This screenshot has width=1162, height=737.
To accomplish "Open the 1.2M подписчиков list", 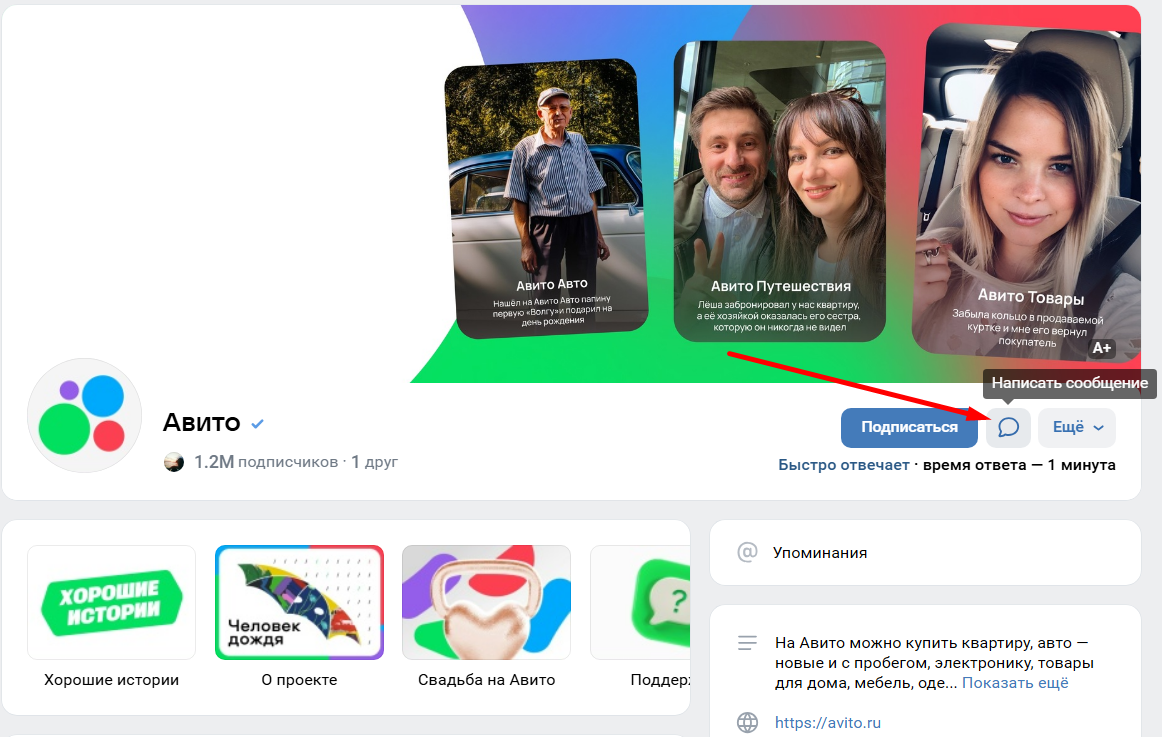I will pos(266,462).
